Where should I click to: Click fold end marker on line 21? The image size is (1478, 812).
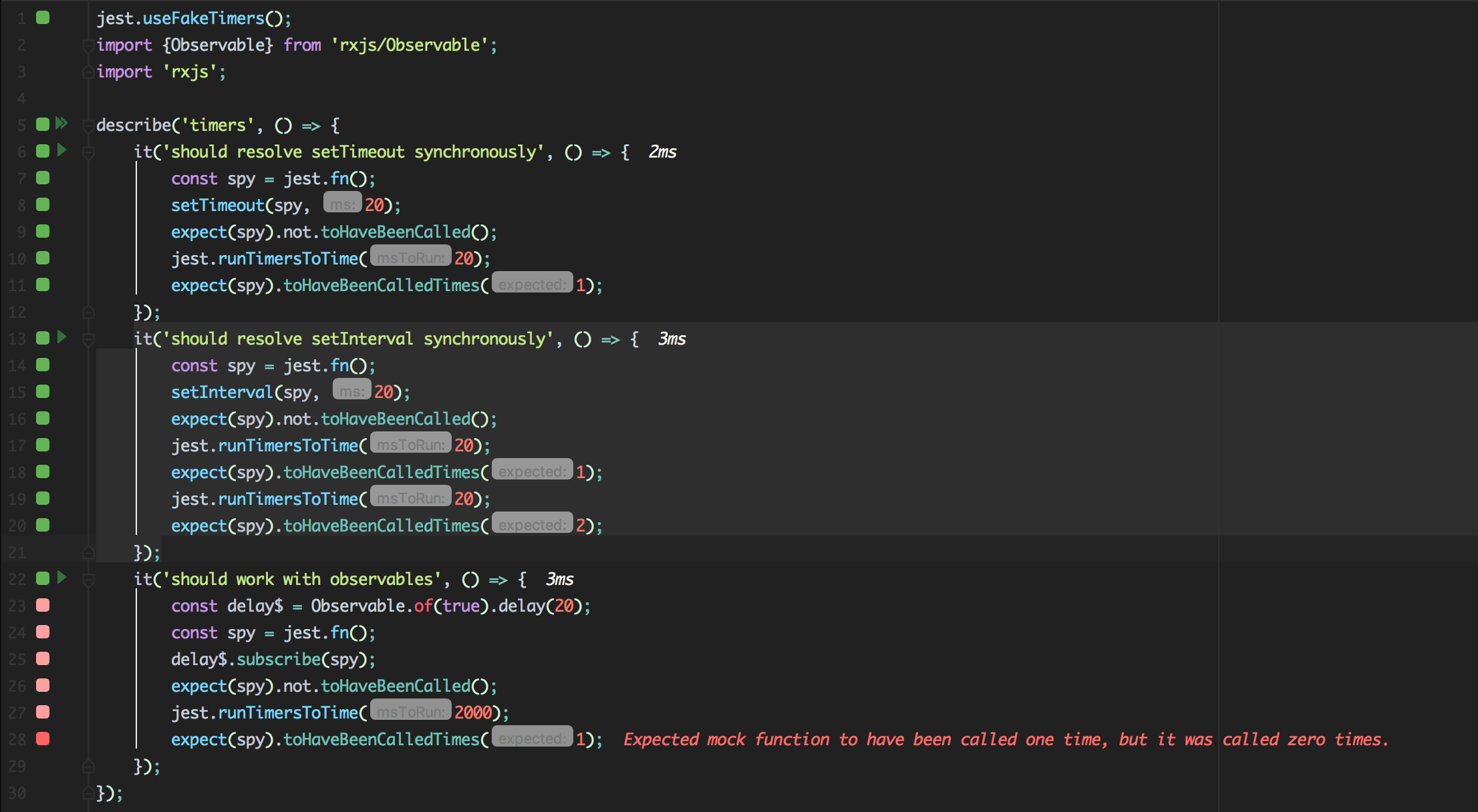[88, 552]
